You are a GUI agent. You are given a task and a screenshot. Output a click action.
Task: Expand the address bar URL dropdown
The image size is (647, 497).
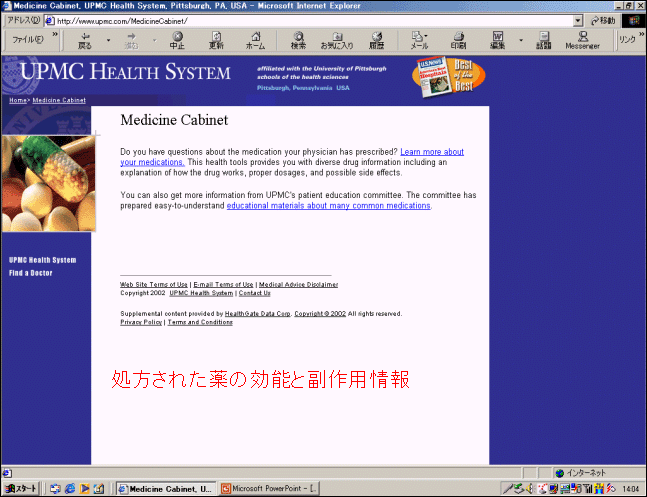(578, 20)
